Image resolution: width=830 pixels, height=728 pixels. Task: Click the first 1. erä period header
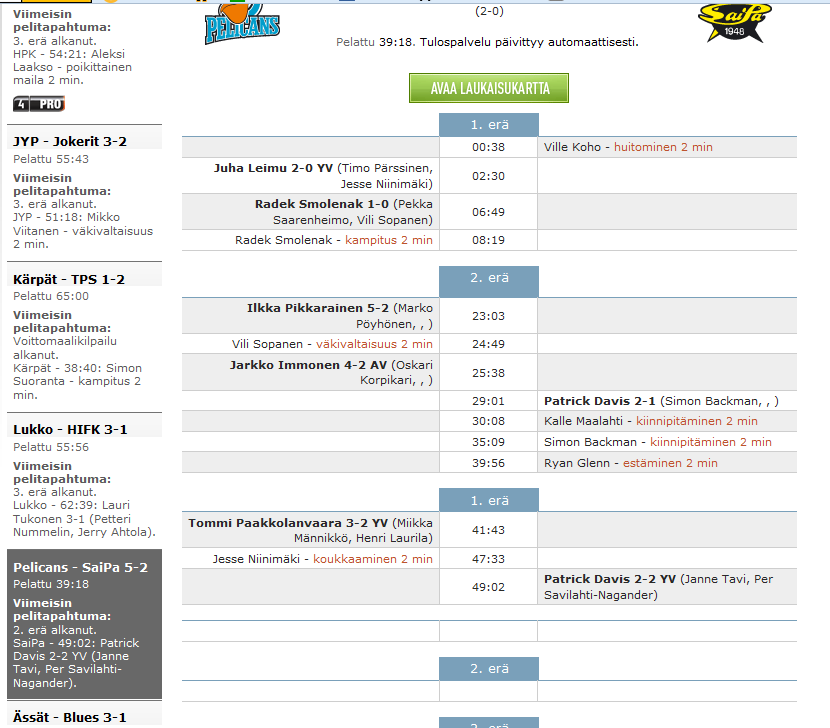(x=489, y=125)
